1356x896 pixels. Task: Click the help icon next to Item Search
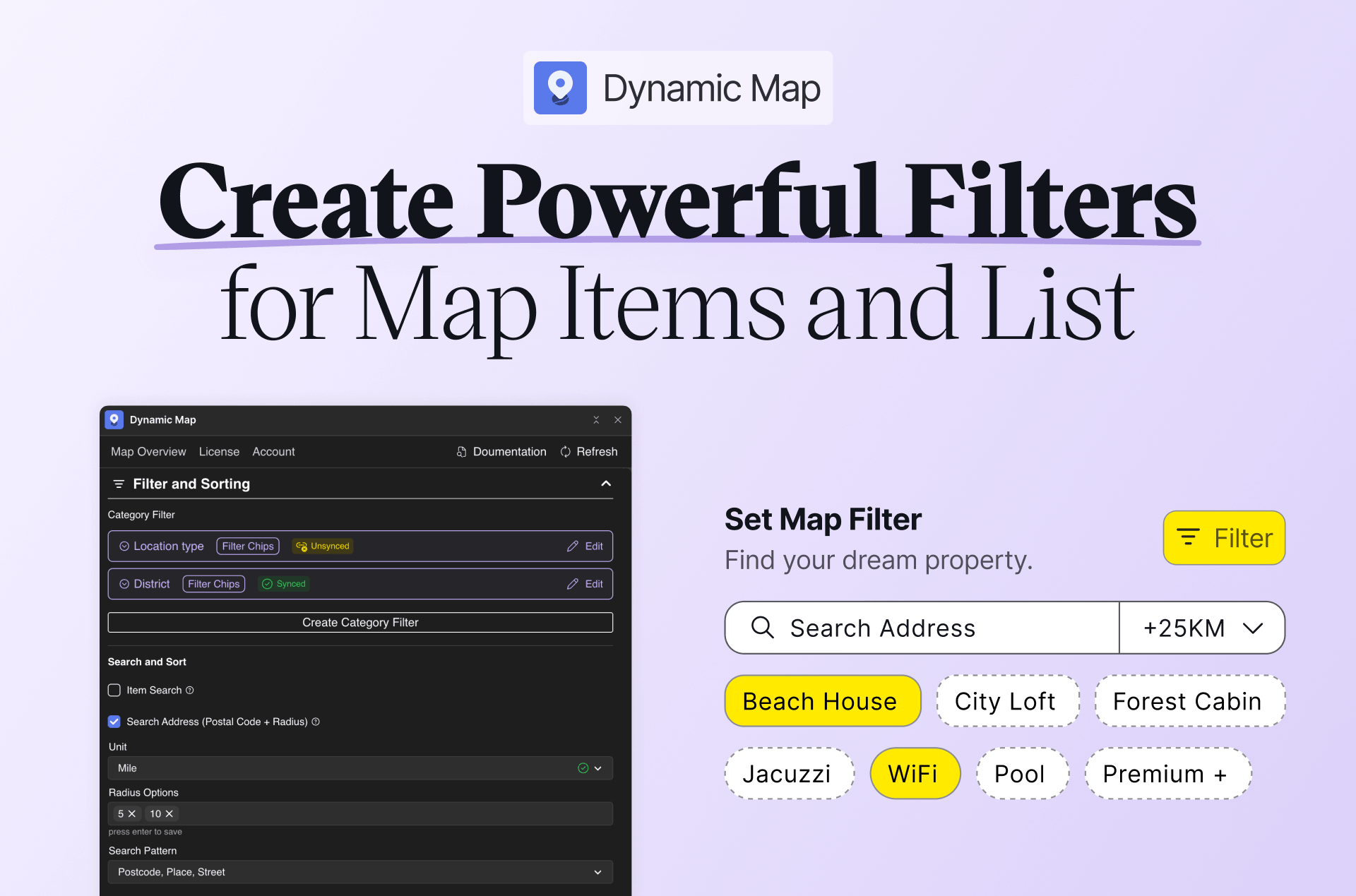click(189, 691)
